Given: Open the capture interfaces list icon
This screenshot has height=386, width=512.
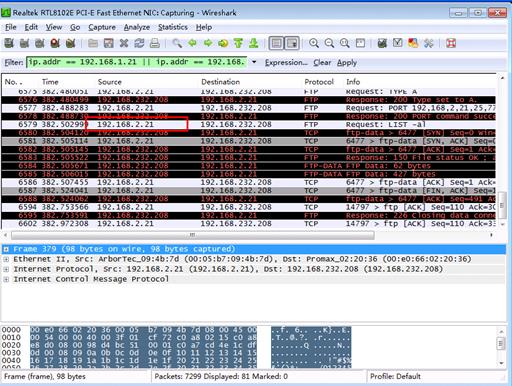Looking at the screenshot, I should pos(9,43).
